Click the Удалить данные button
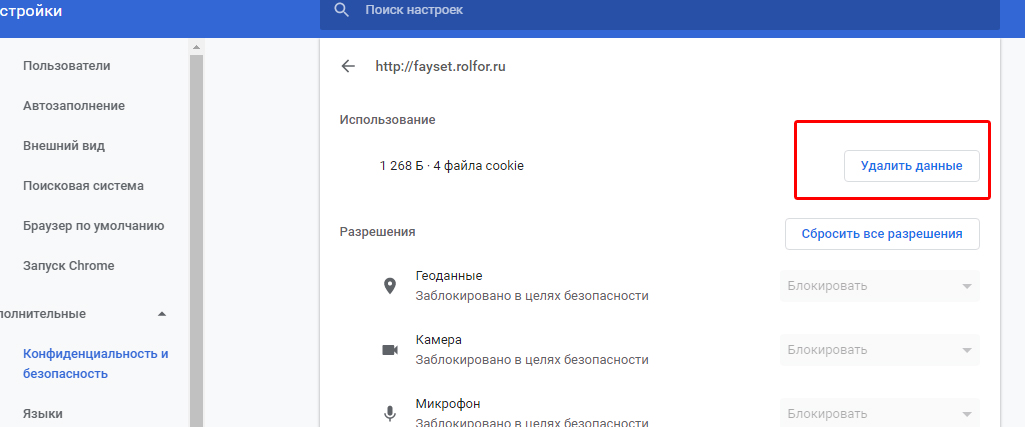1025x427 pixels. click(x=911, y=166)
